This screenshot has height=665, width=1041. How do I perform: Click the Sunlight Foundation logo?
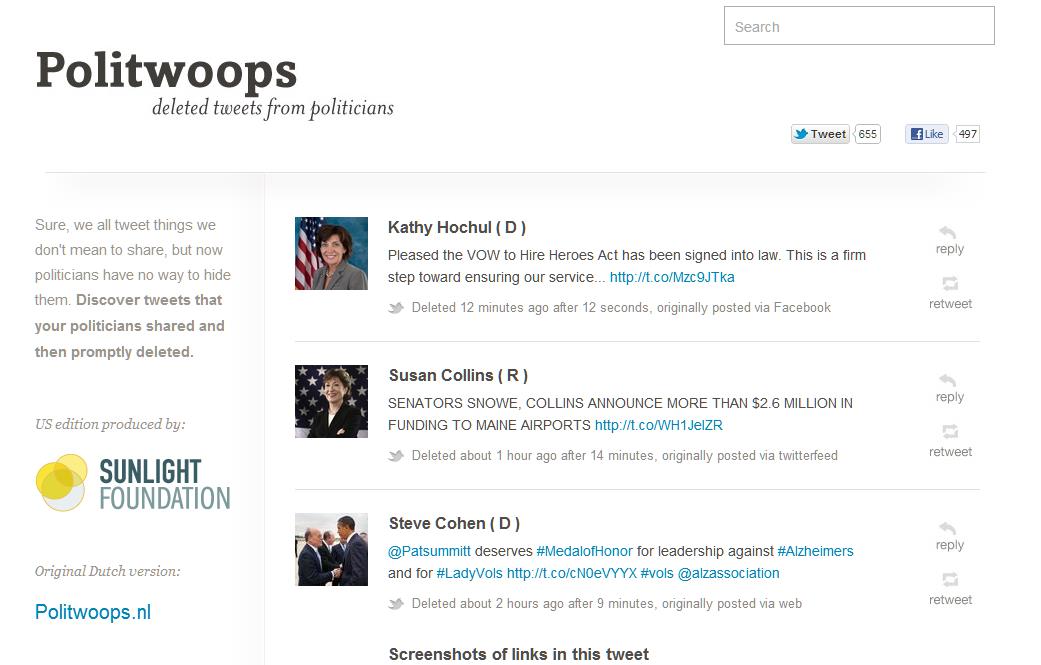coord(133,483)
